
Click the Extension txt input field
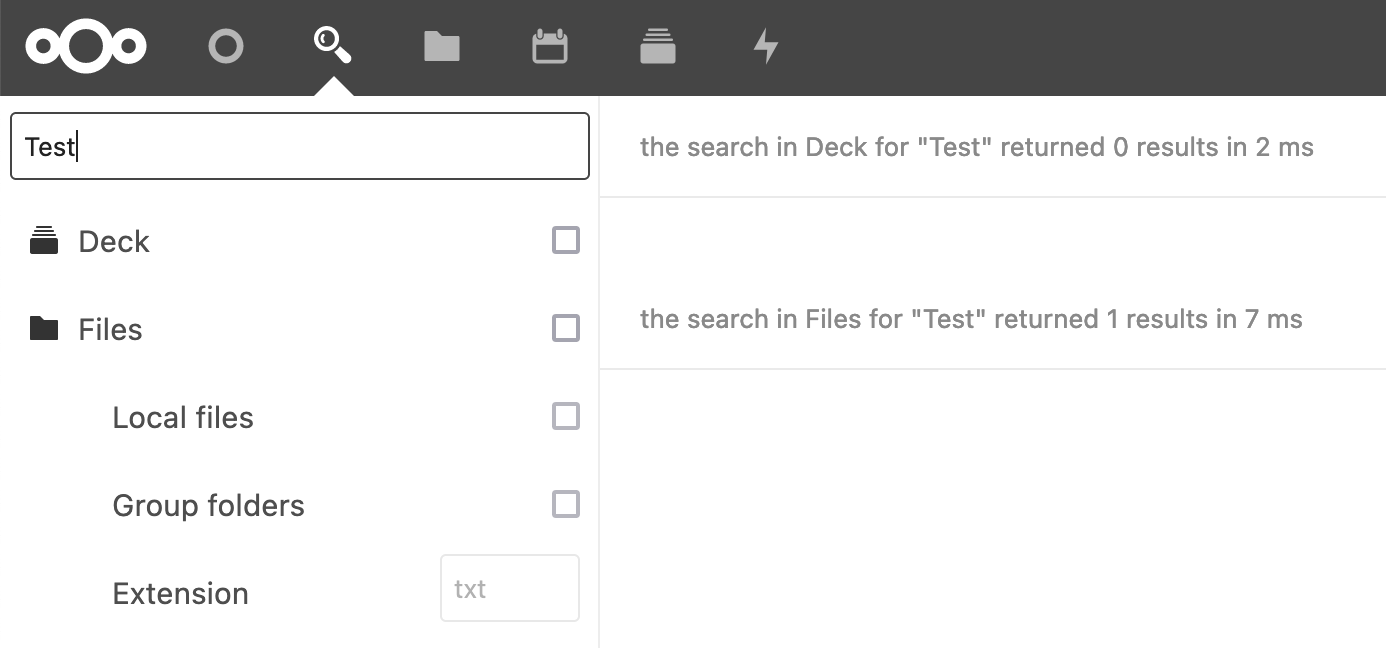click(510, 588)
